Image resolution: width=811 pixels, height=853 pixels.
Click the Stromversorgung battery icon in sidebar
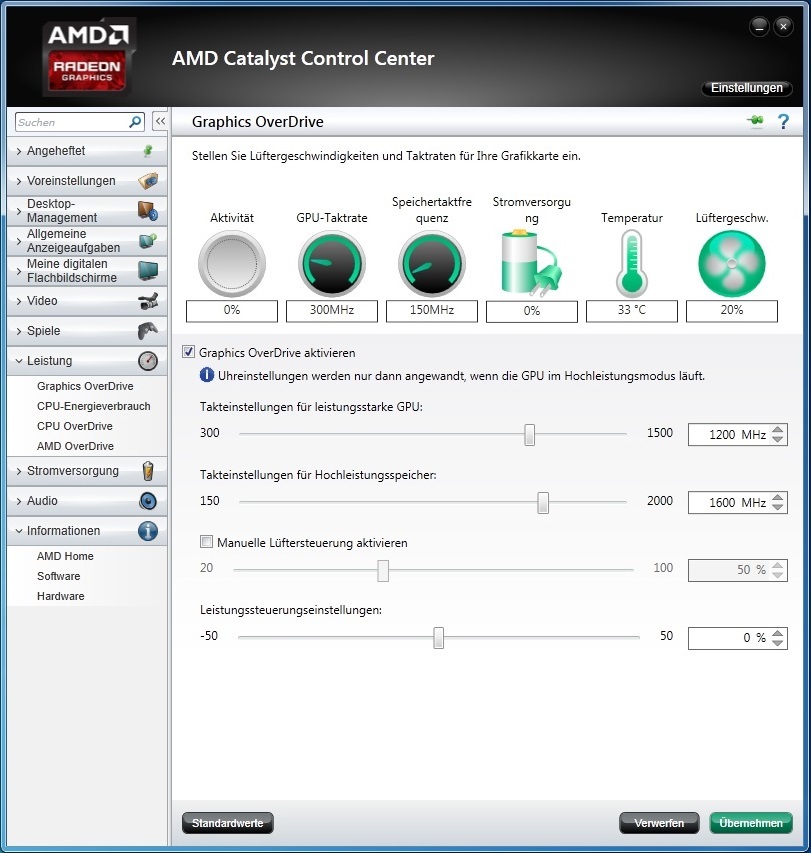coord(148,471)
